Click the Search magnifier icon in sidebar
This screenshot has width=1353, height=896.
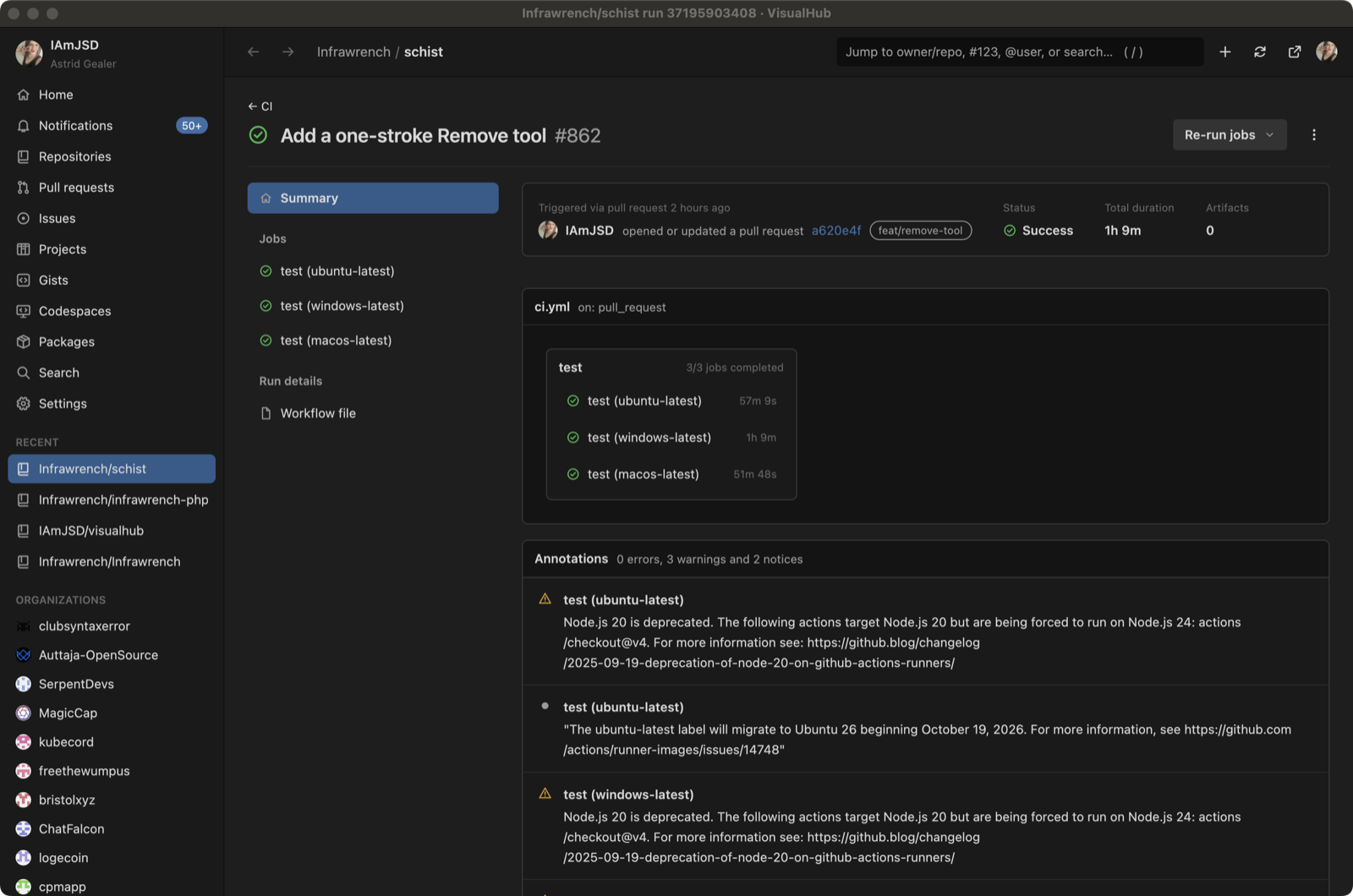pos(24,373)
